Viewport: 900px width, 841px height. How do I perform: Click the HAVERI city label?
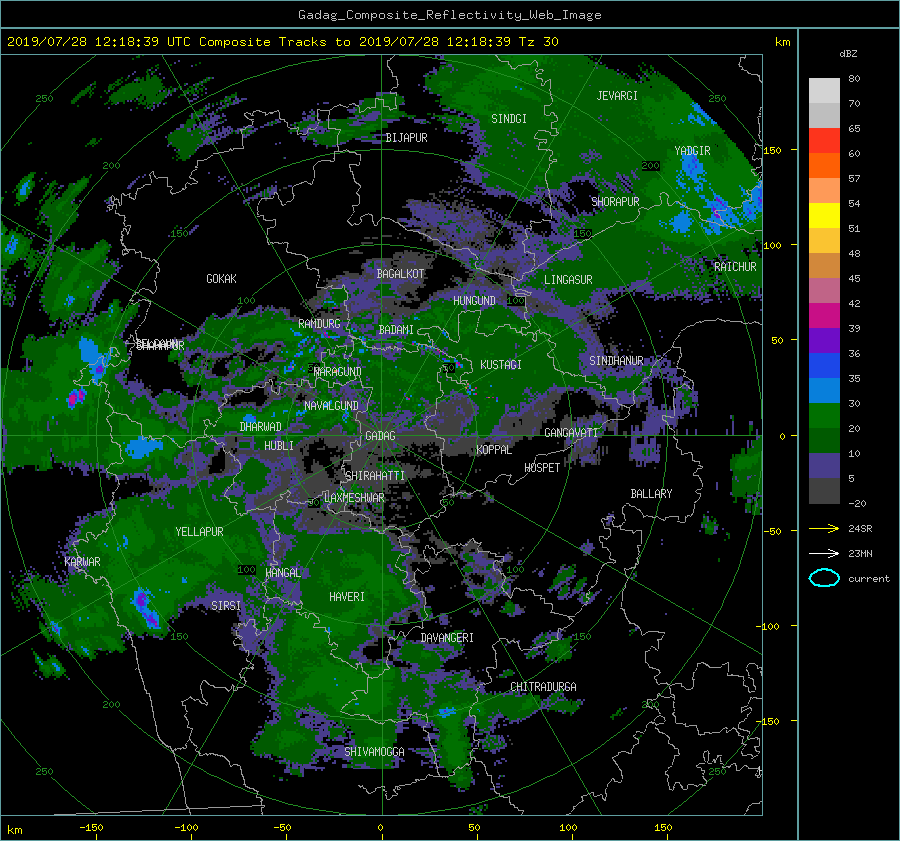point(347,597)
